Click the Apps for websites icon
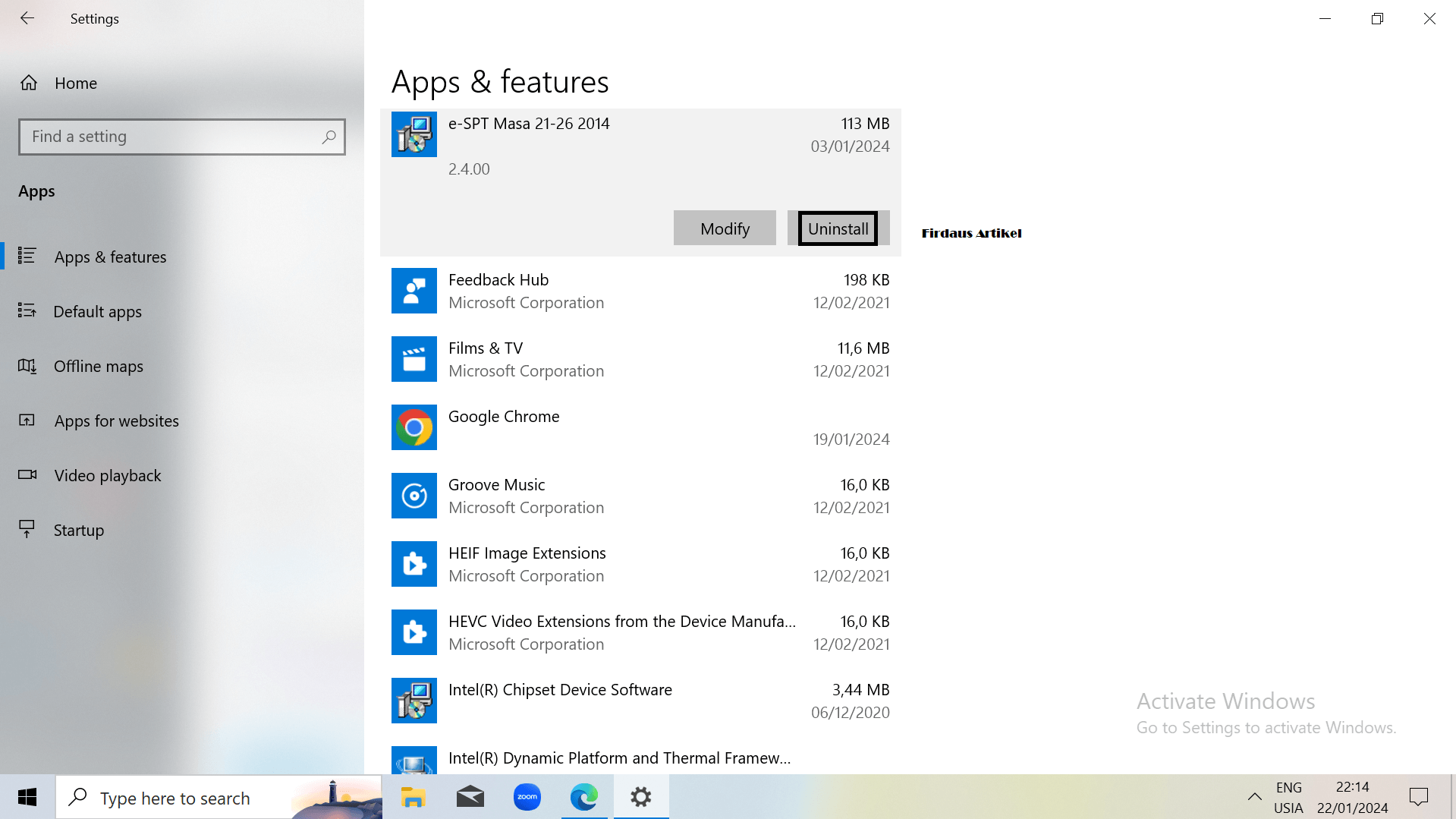1456x819 pixels. tap(27, 420)
